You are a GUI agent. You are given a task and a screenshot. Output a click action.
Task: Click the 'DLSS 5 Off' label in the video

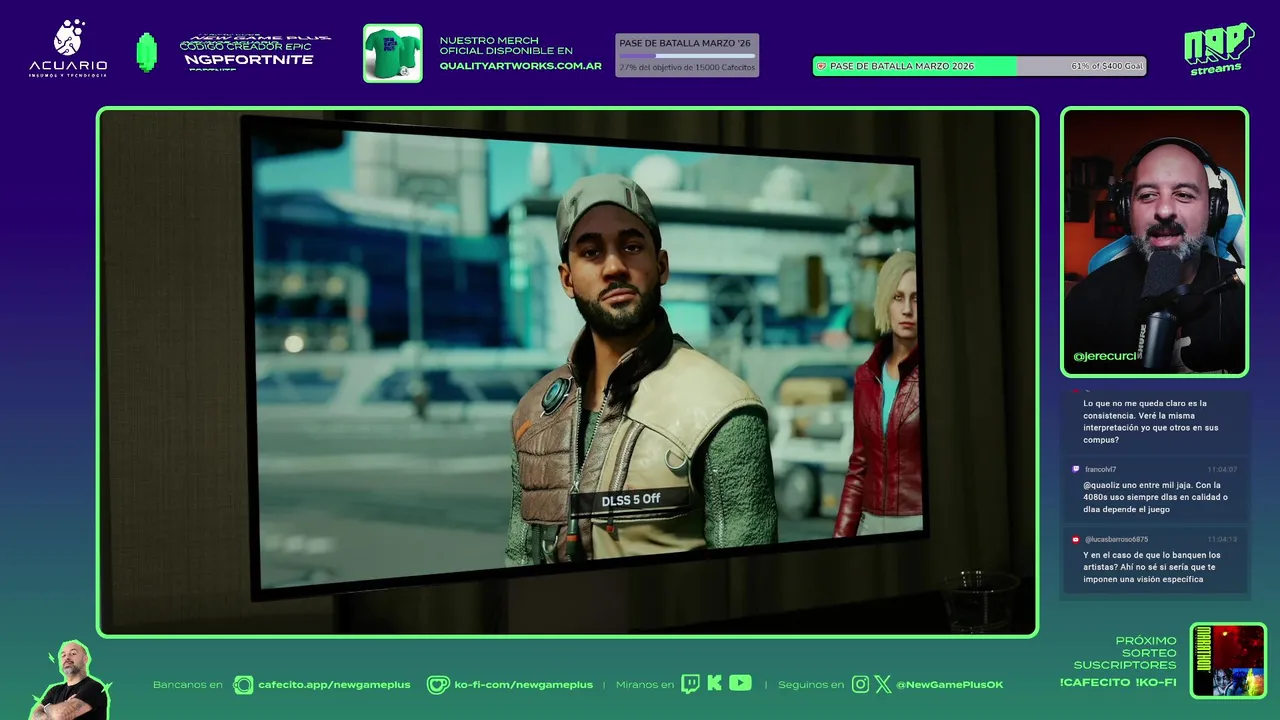(630, 499)
